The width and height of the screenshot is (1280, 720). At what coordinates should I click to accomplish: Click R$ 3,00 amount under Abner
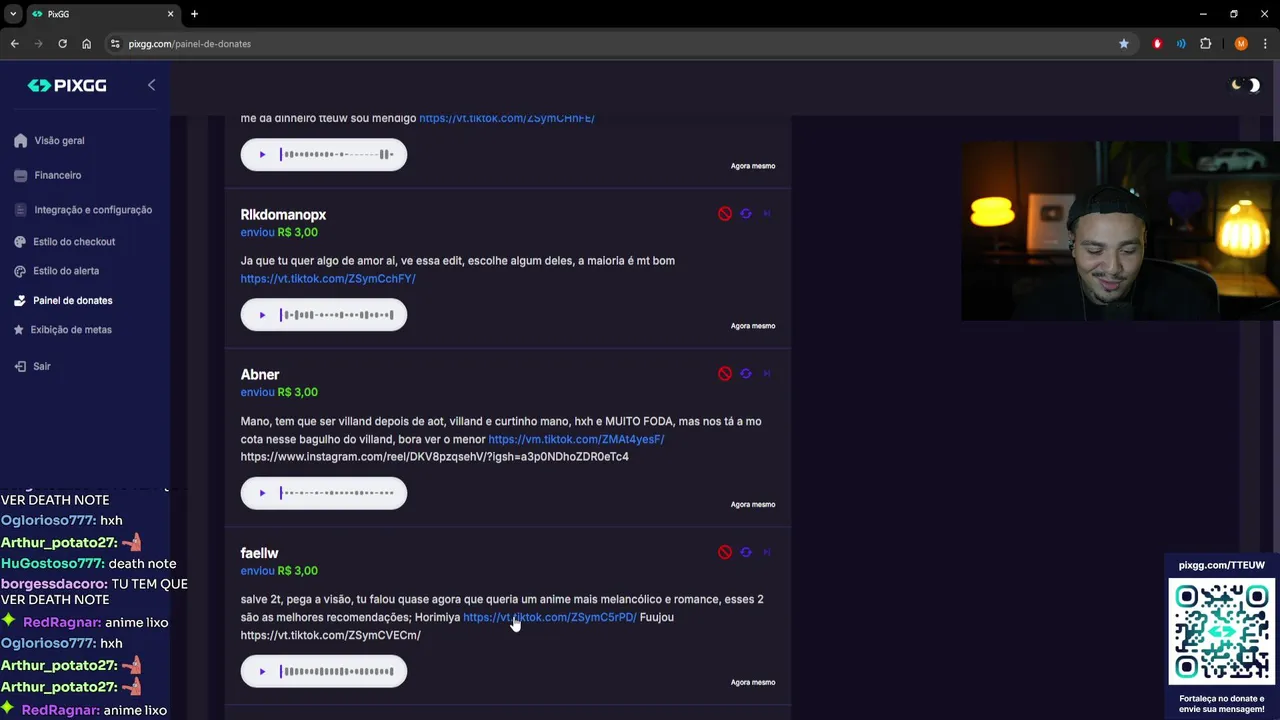pos(298,392)
